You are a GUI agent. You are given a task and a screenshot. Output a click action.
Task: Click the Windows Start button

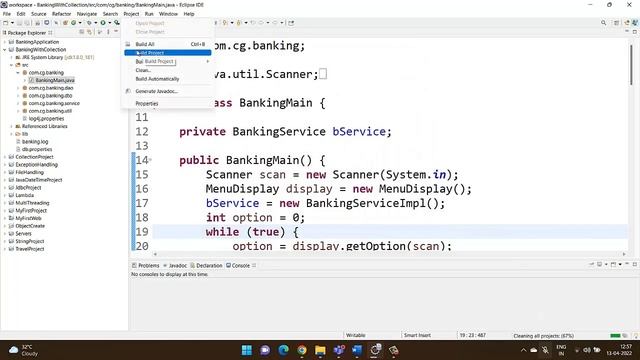click(x=247, y=350)
